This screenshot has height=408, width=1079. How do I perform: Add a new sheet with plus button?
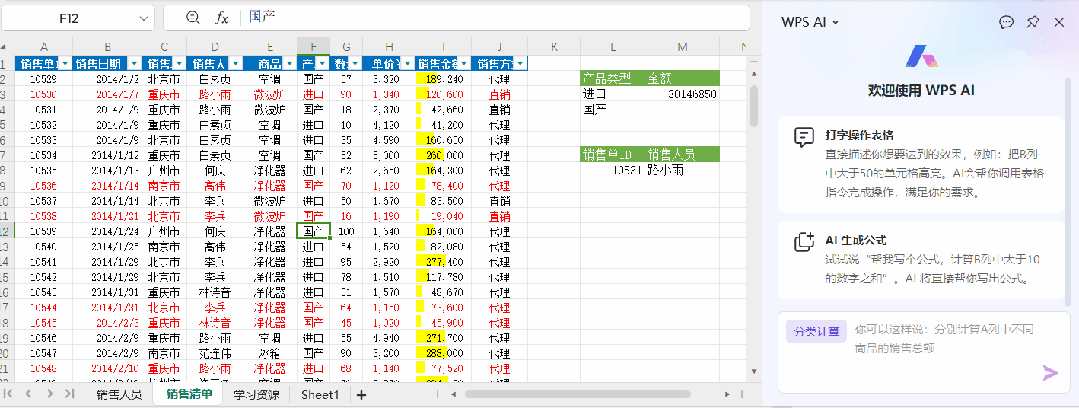(x=361, y=395)
